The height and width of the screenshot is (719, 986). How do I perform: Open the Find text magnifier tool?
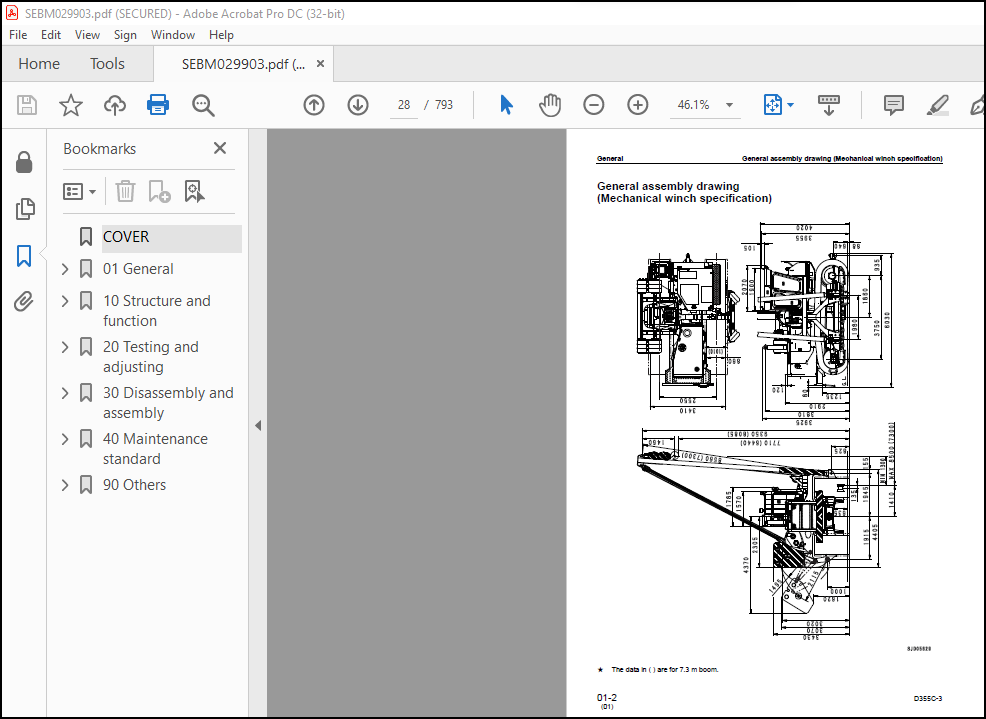203,105
